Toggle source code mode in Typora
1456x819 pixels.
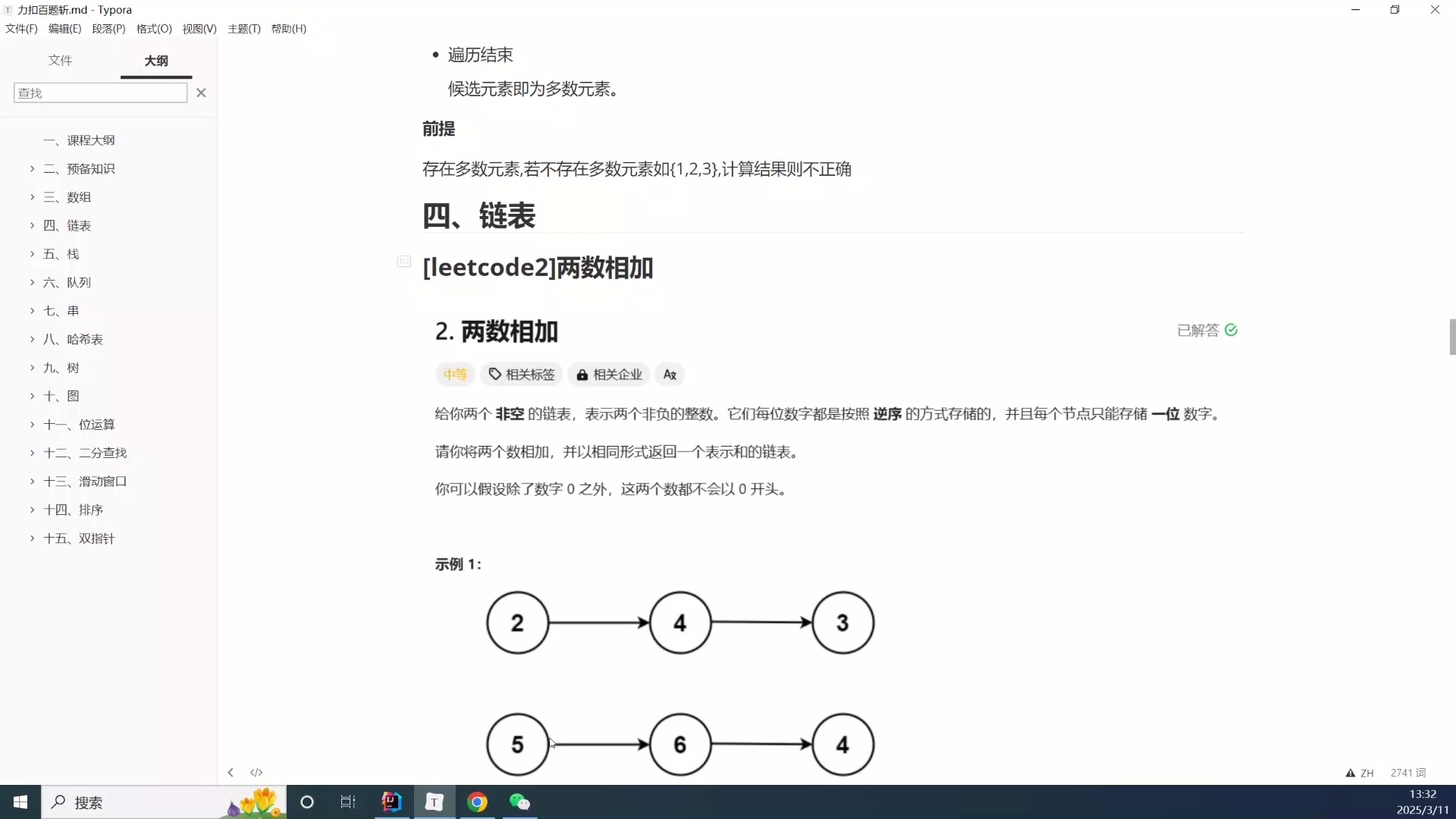coord(256,772)
